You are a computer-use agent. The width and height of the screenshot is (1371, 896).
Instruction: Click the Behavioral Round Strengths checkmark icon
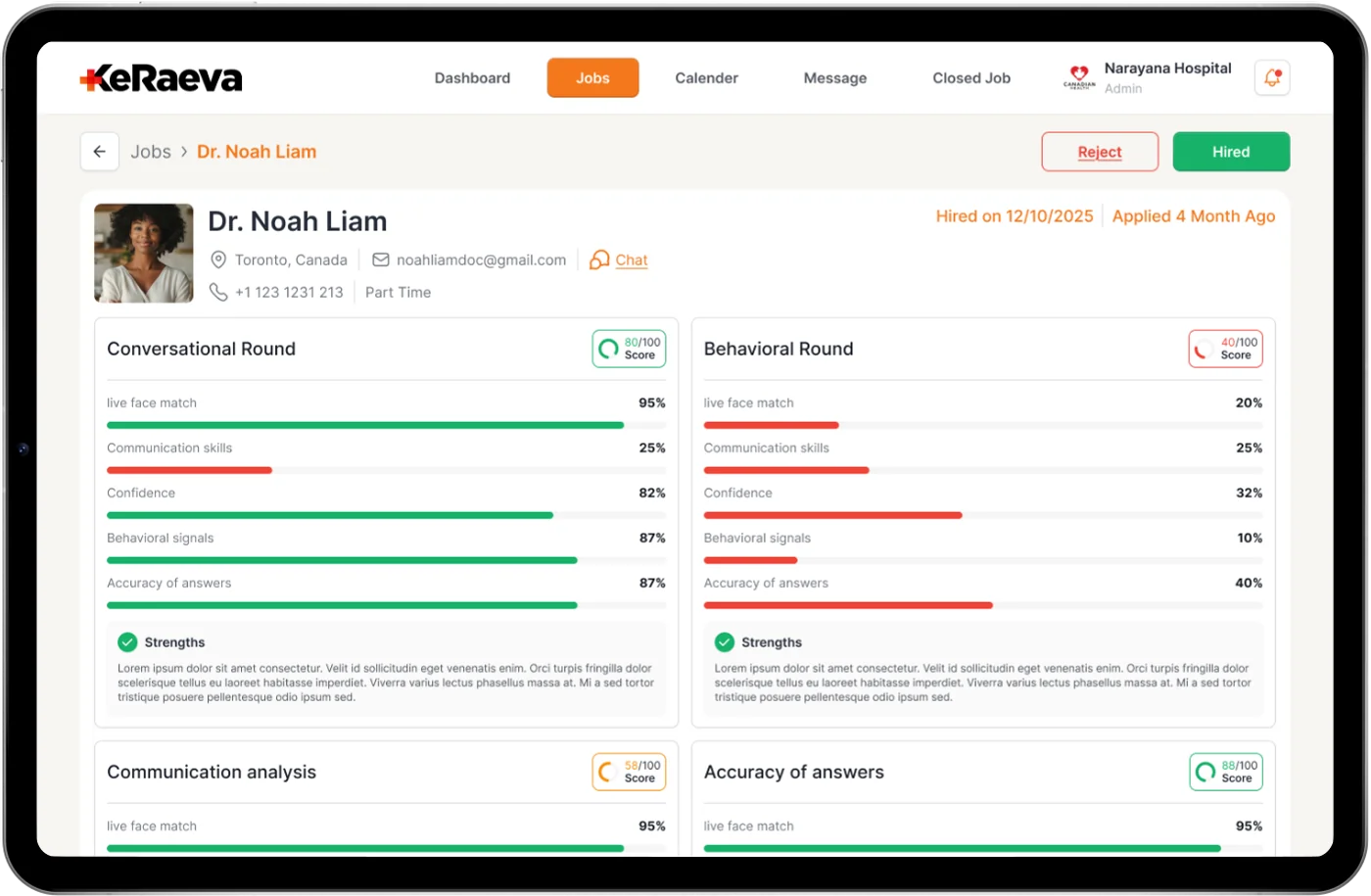tap(725, 642)
